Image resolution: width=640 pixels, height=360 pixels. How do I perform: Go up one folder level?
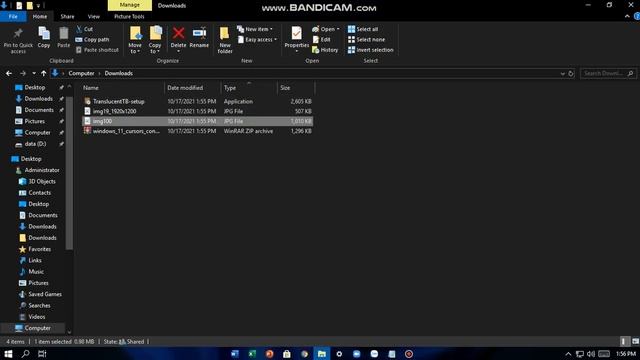pos(43,73)
